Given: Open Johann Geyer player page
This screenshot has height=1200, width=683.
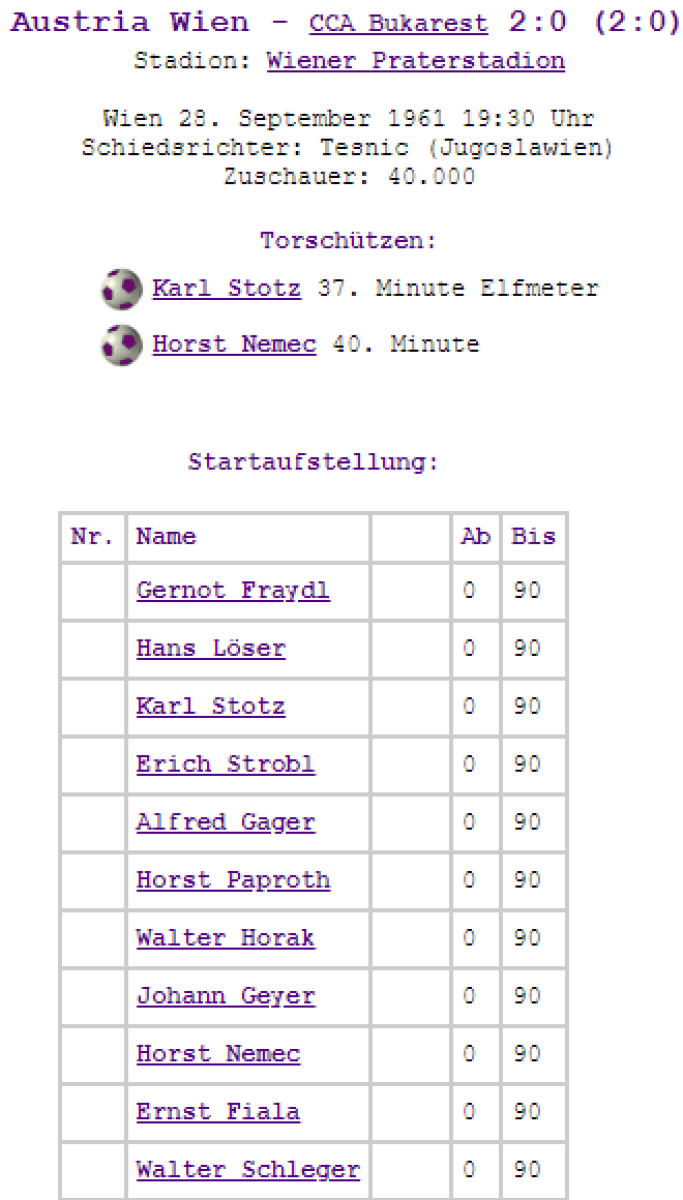Looking at the screenshot, I should click(226, 997).
